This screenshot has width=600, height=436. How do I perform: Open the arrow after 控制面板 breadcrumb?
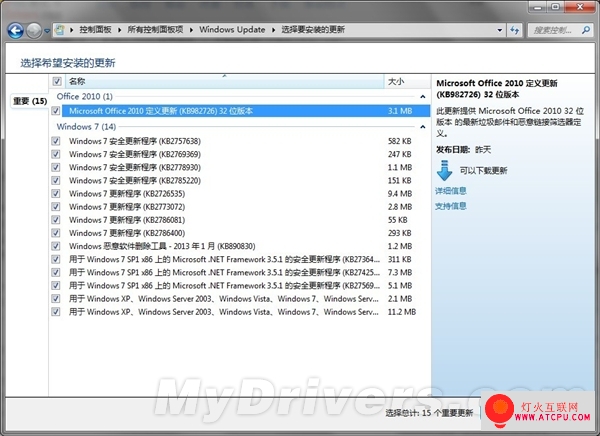tap(119, 30)
